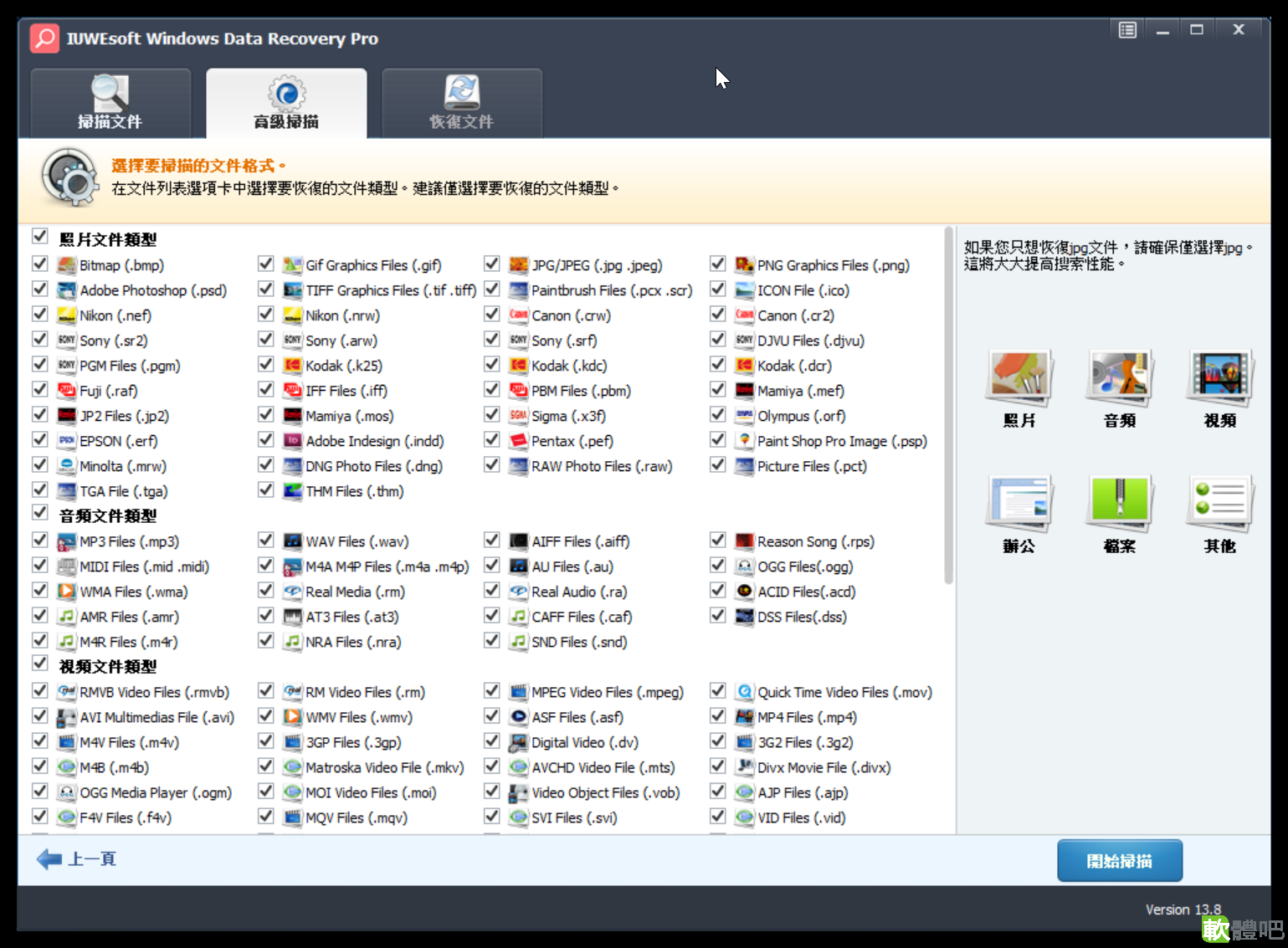
Task: Click the file type list scrollbar
Action: [x=949, y=406]
